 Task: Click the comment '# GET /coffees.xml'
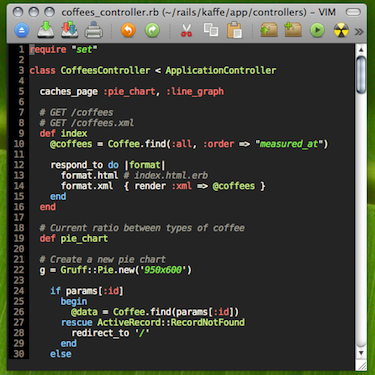pyautogui.click(x=87, y=123)
